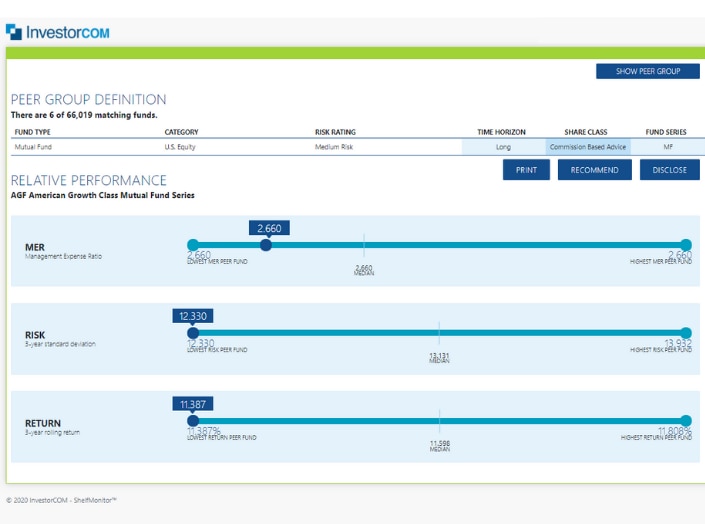Click the lowest MER peer fund endpoint

193,245
